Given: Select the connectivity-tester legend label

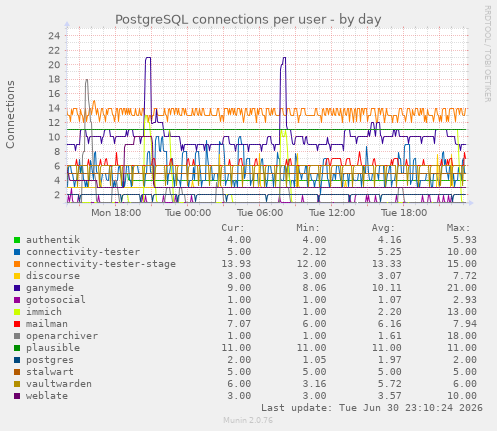Looking at the screenshot, I should (83, 252).
